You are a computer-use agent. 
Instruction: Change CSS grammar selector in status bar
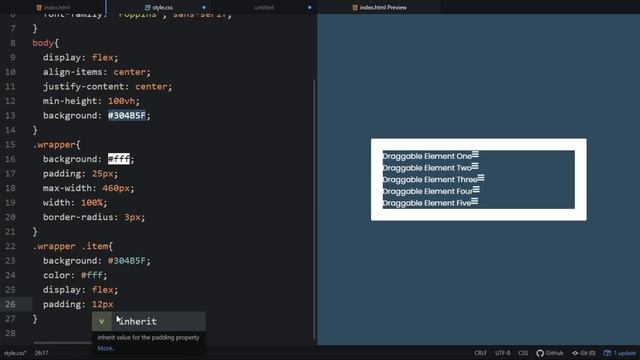point(523,353)
